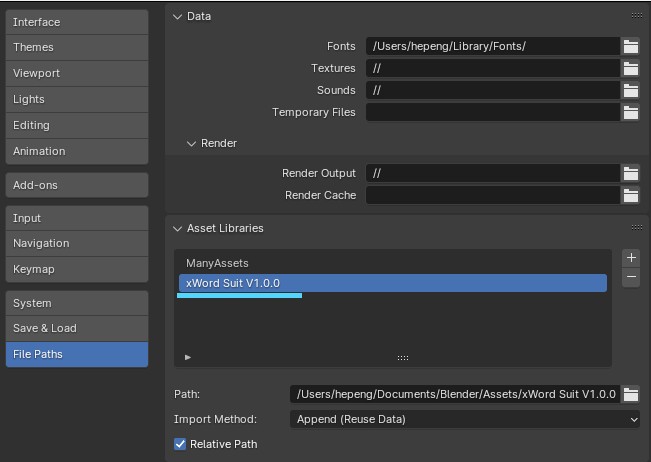This screenshot has height=462, width=651.
Task: Switch to the Themes tab
Action: click(x=77, y=47)
